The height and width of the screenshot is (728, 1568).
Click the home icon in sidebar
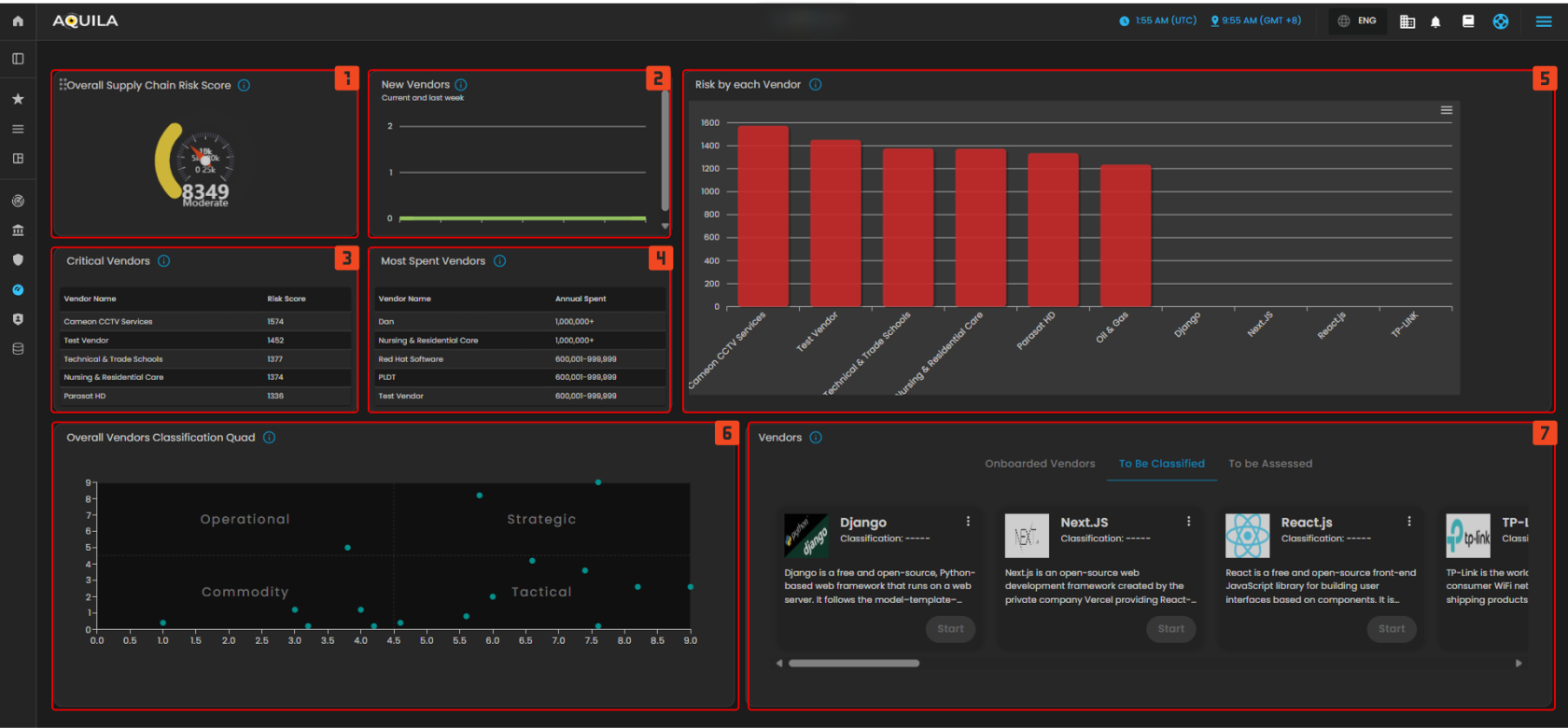tap(18, 21)
